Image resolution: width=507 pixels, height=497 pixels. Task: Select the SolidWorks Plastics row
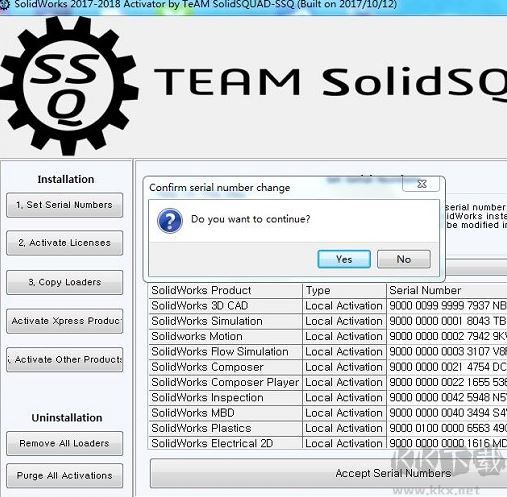coord(328,428)
